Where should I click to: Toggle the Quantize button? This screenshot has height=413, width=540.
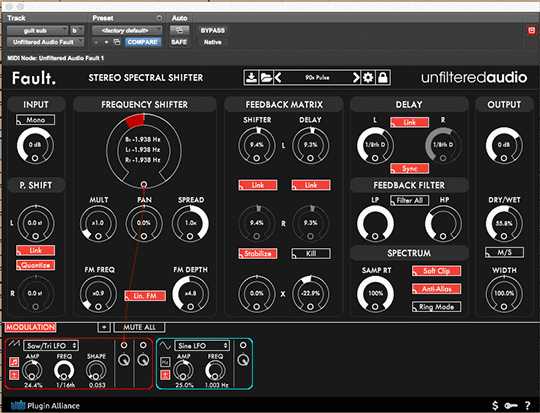[35, 265]
